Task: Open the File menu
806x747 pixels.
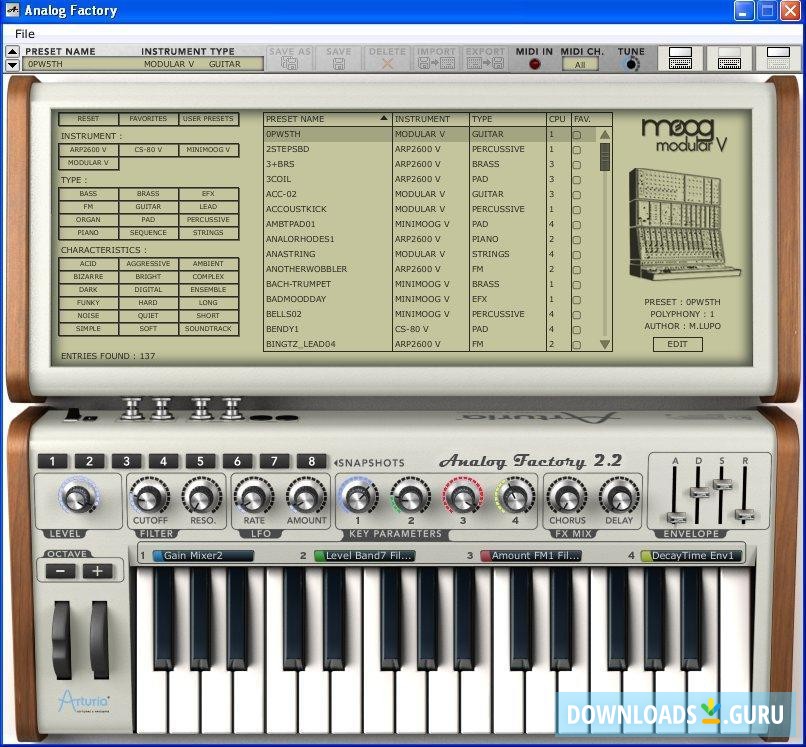Action: (x=25, y=33)
